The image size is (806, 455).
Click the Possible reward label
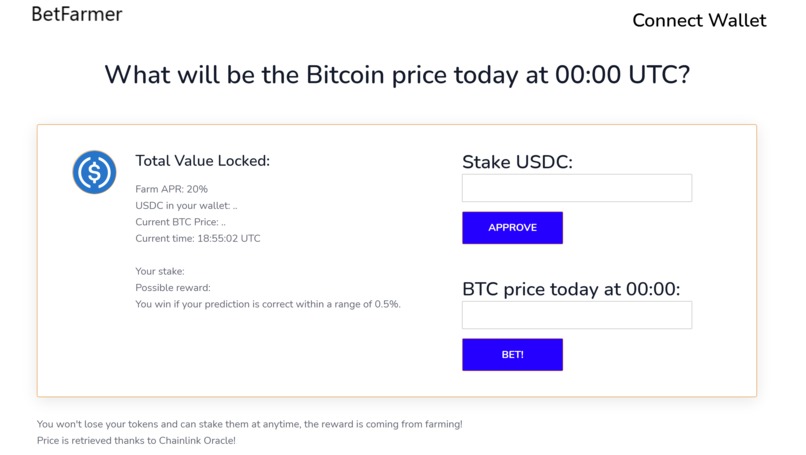coord(173,288)
